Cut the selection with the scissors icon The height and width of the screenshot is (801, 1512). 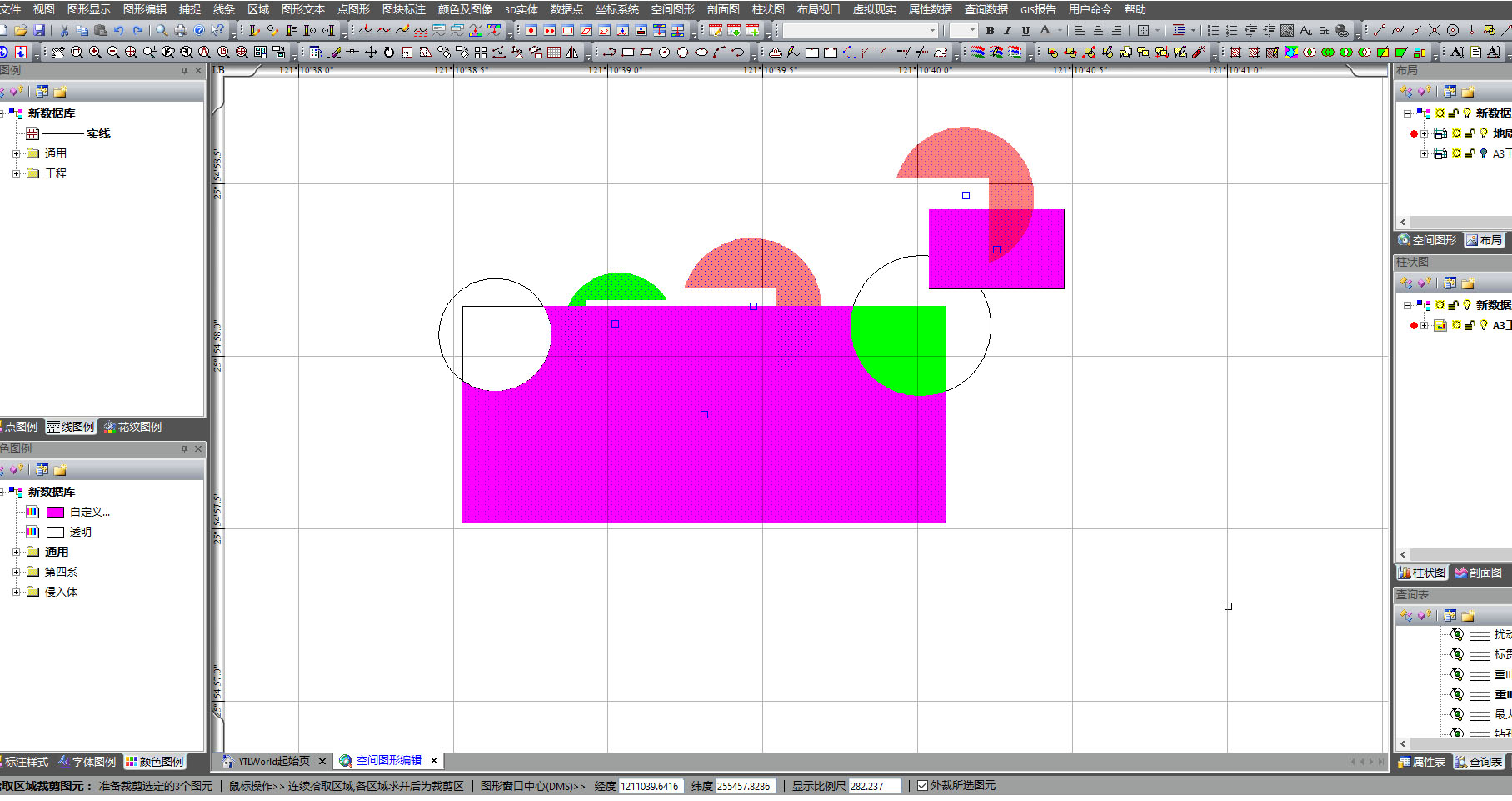pos(64,30)
